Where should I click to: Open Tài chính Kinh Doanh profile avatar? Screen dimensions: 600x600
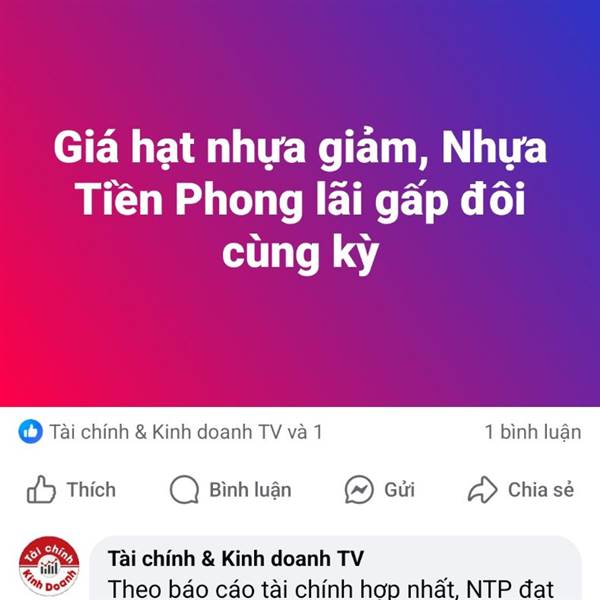[x=49, y=566]
